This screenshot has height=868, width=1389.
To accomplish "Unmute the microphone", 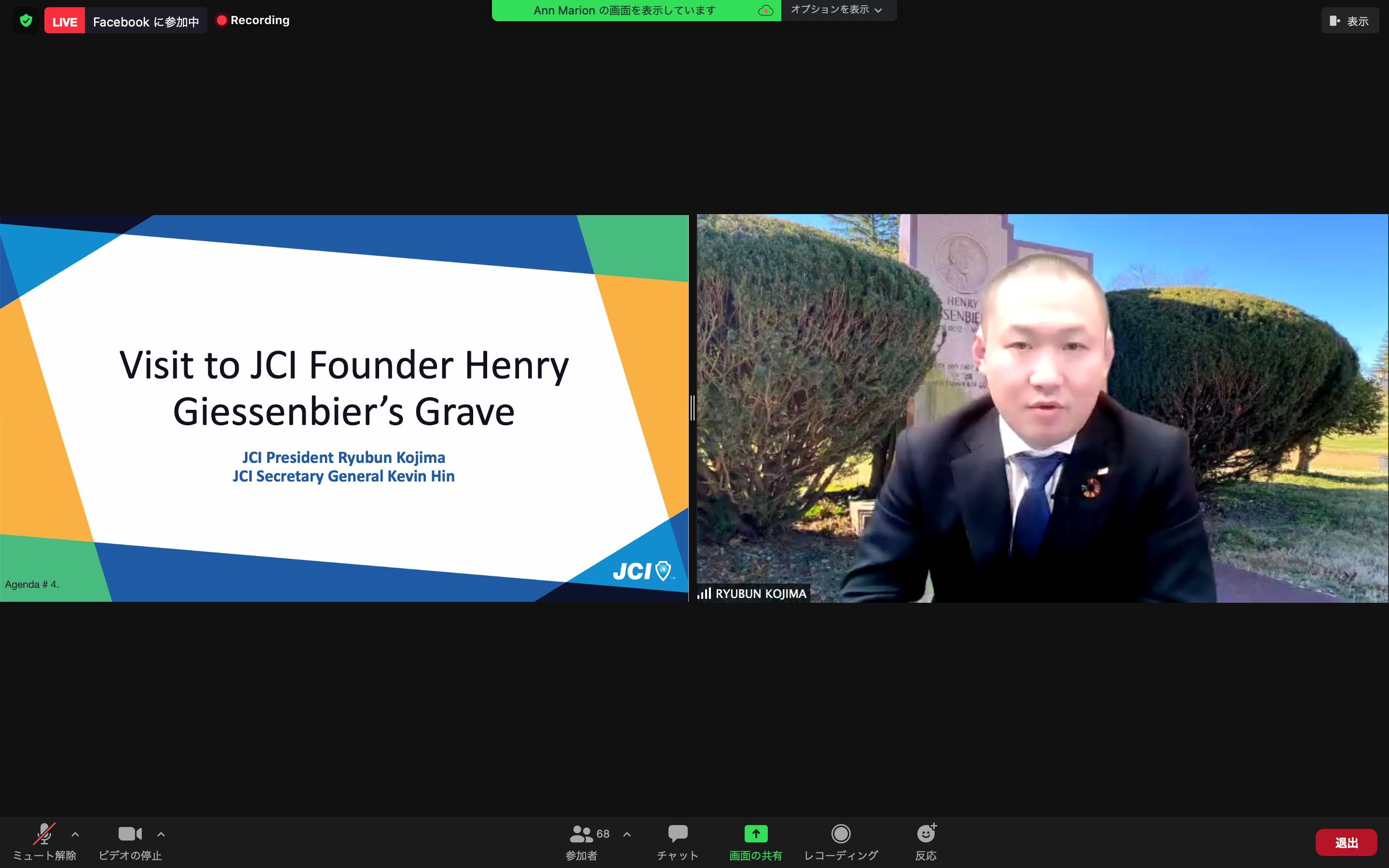I will click(x=44, y=834).
